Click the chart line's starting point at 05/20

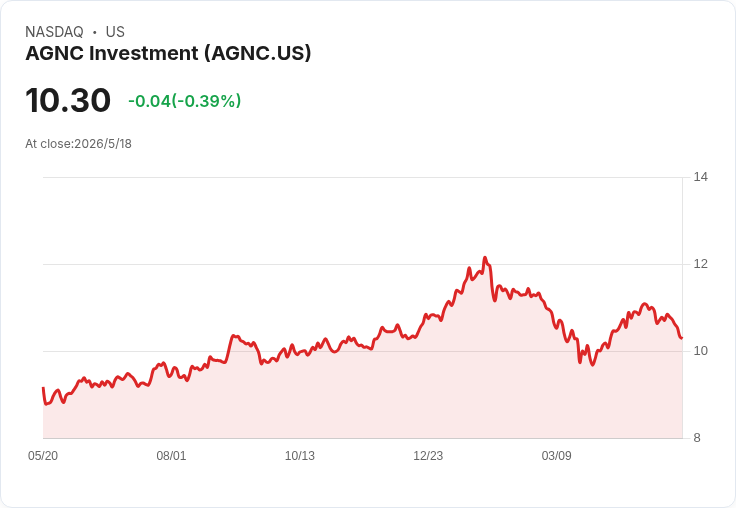tap(43, 388)
